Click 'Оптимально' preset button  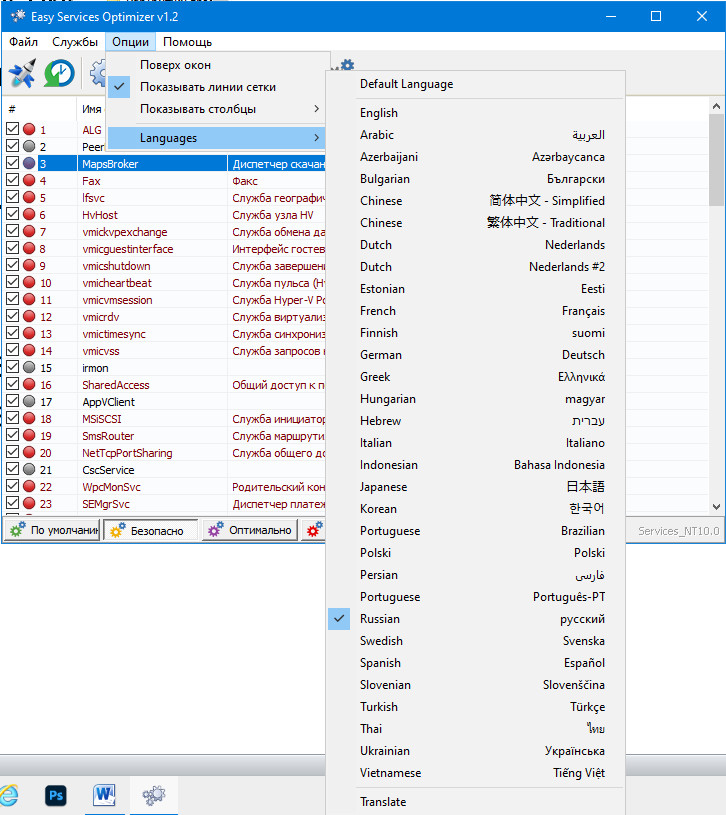(250, 530)
